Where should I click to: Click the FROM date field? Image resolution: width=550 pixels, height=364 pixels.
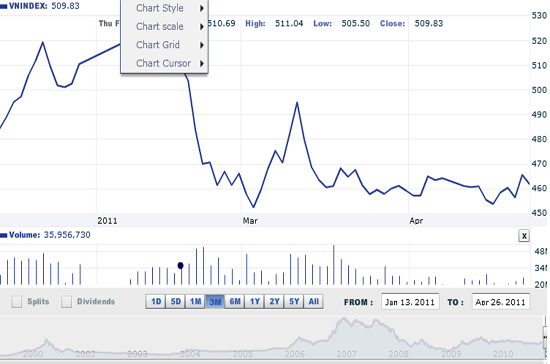coord(410,302)
